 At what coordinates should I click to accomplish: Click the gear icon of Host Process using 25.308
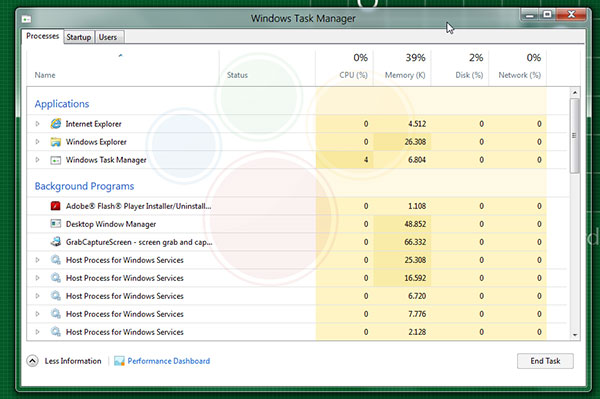tap(55, 260)
